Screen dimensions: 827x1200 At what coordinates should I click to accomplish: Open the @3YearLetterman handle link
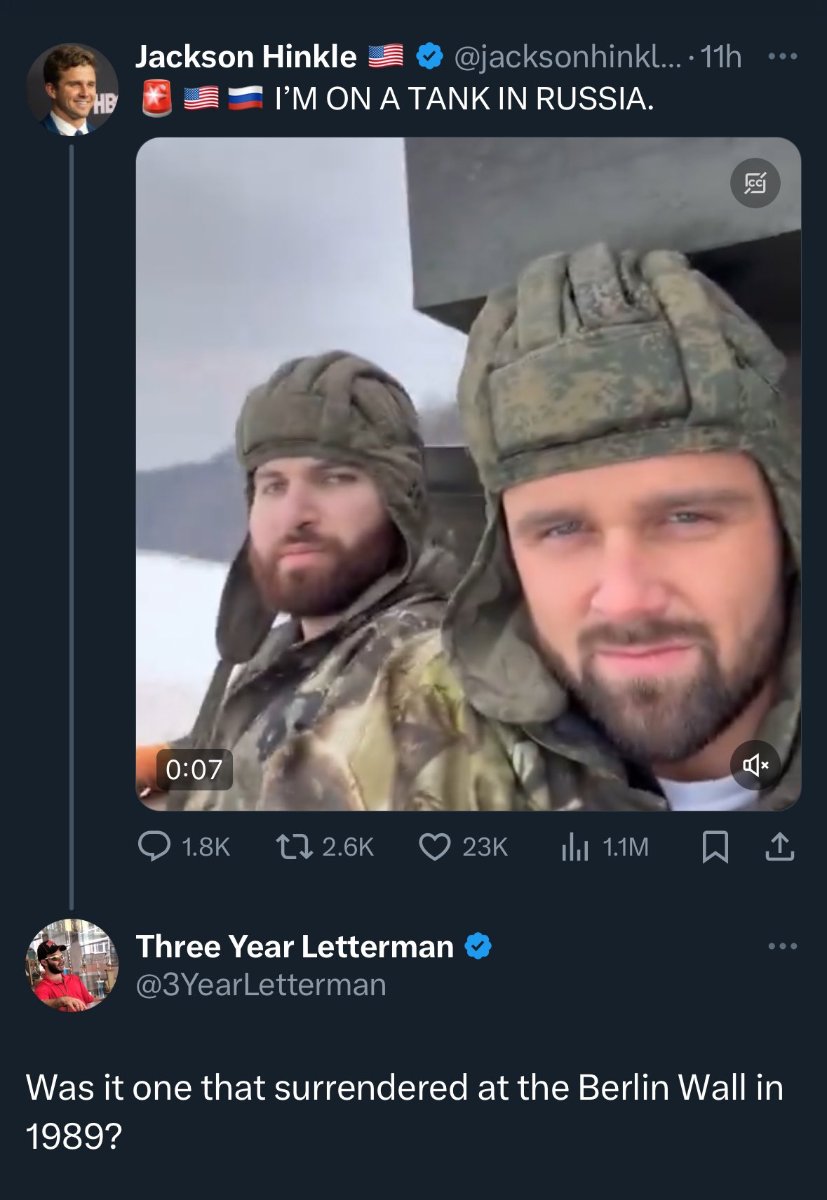click(x=261, y=984)
